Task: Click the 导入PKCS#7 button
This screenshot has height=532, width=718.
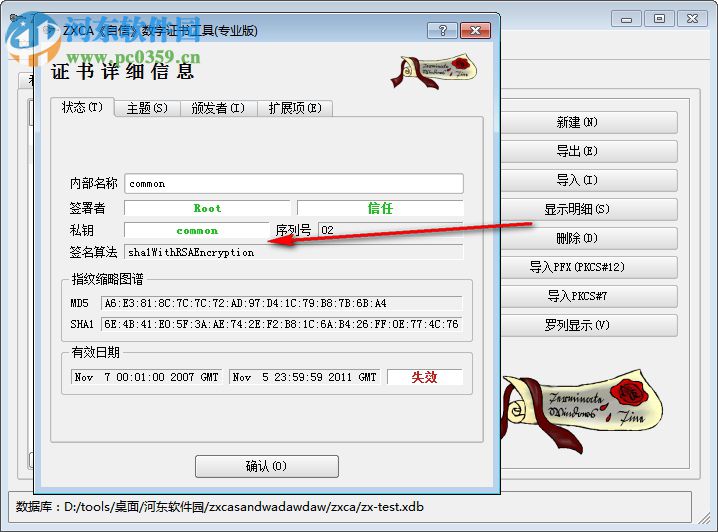Action: point(589,296)
